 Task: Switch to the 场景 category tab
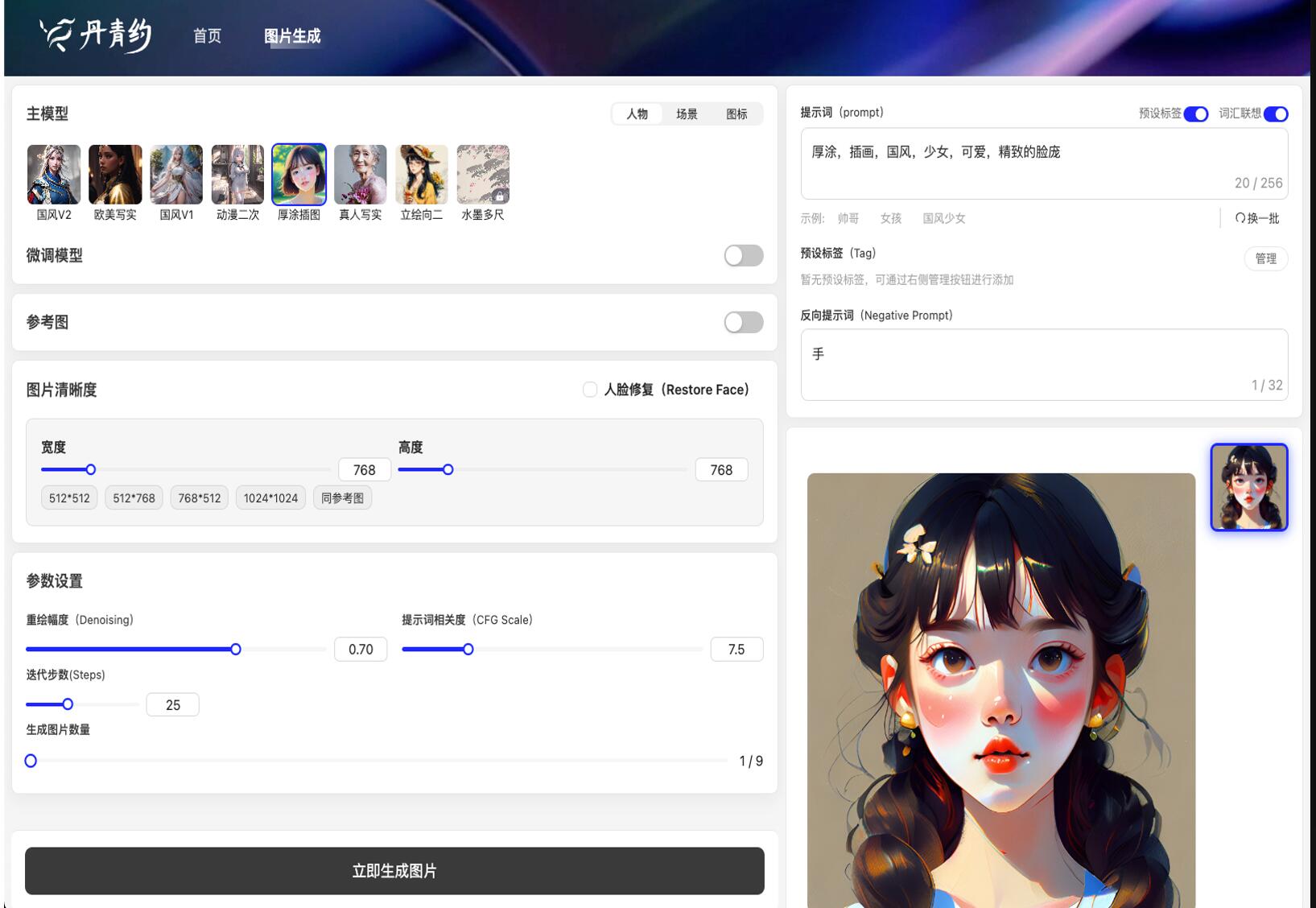coord(687,114)
